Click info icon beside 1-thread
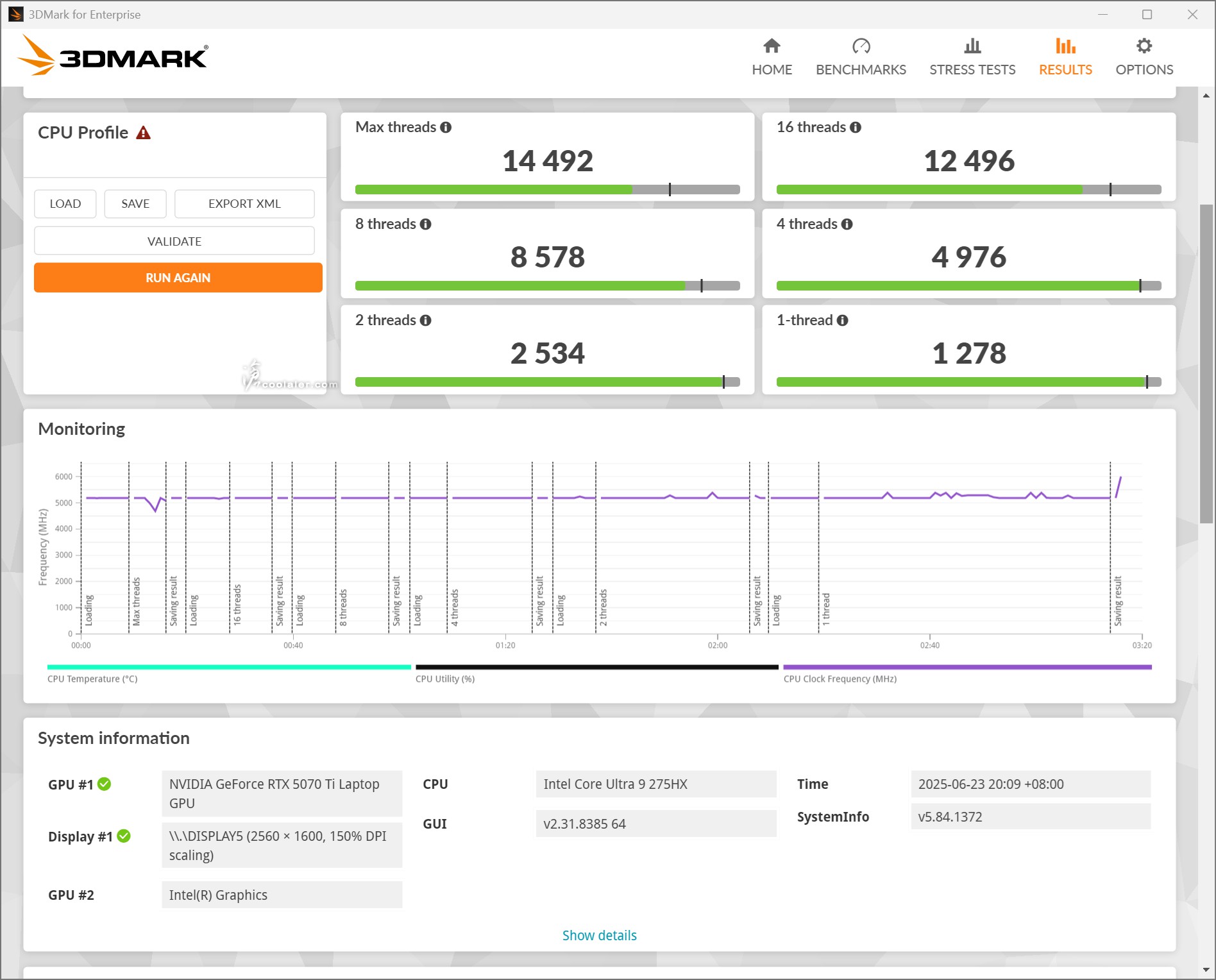 [843, 321]
